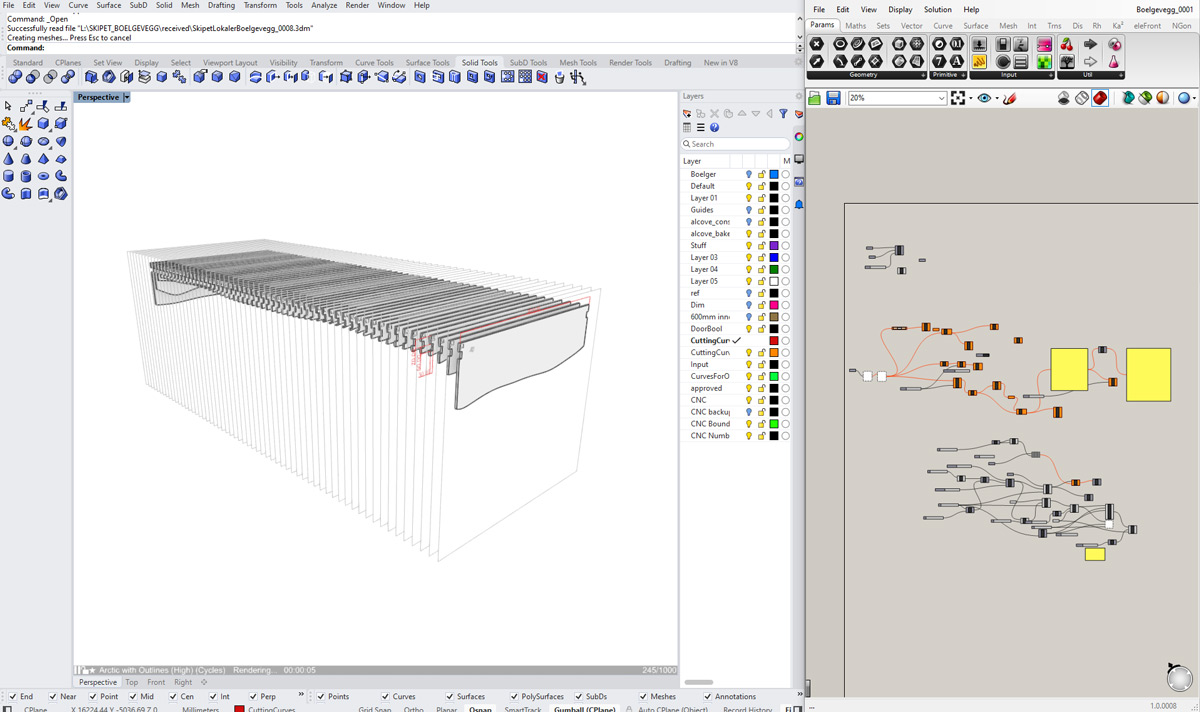Open the Grasshopper zoom percentage dropdown
Screen dimensions: 1200x712
tap(942, 97)
